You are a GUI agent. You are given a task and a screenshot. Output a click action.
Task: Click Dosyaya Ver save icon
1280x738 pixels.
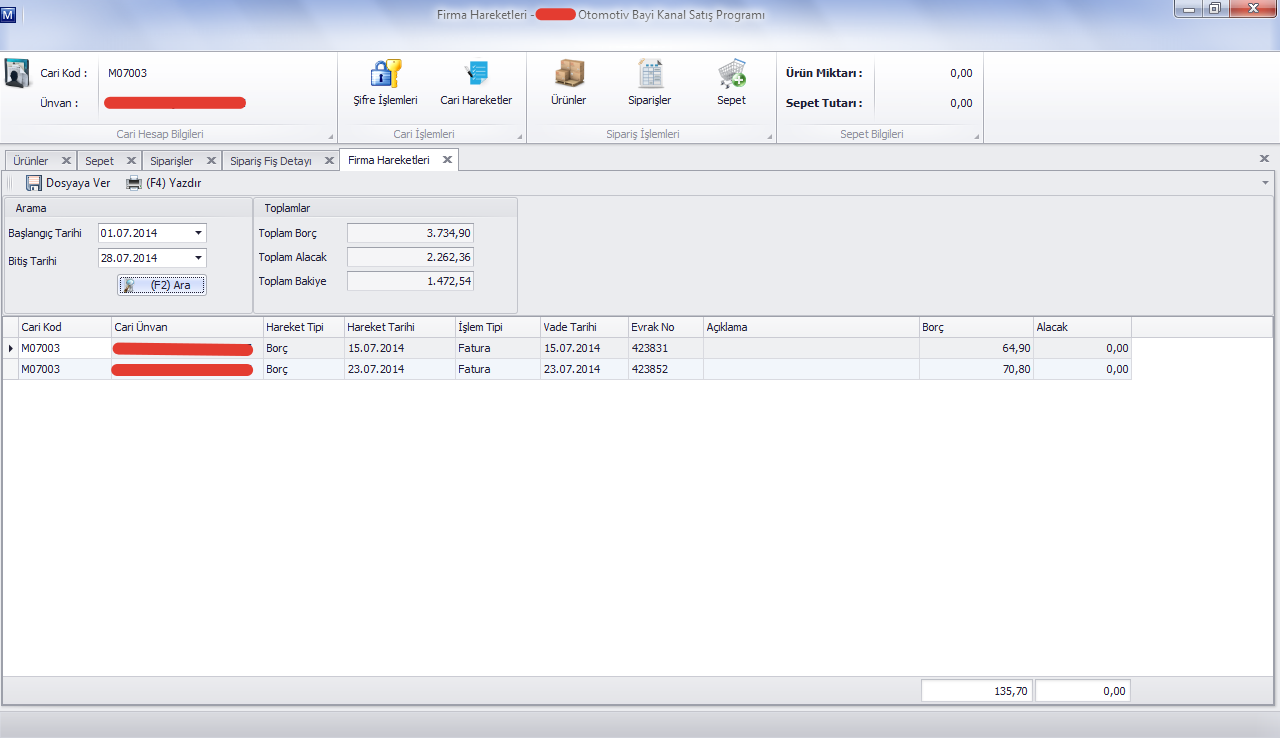coord(34,183)
